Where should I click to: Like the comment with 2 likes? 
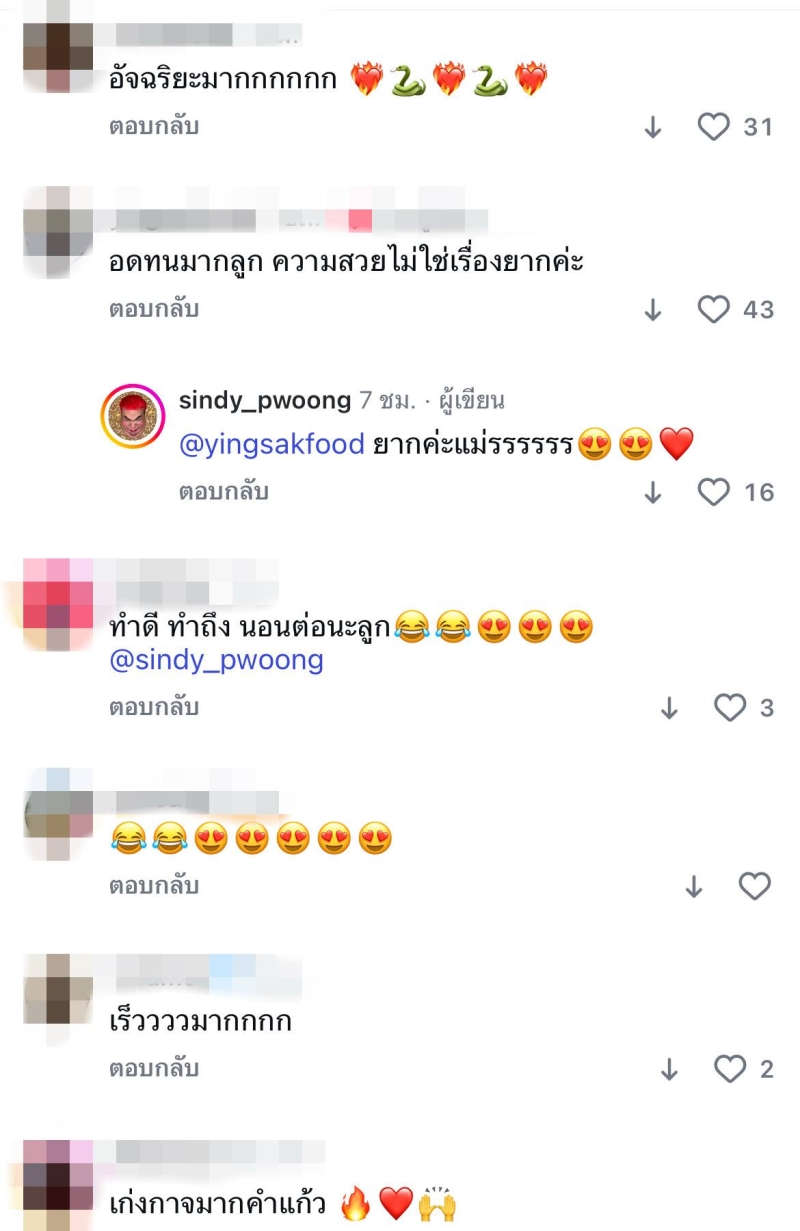(x=730, y=1069)
